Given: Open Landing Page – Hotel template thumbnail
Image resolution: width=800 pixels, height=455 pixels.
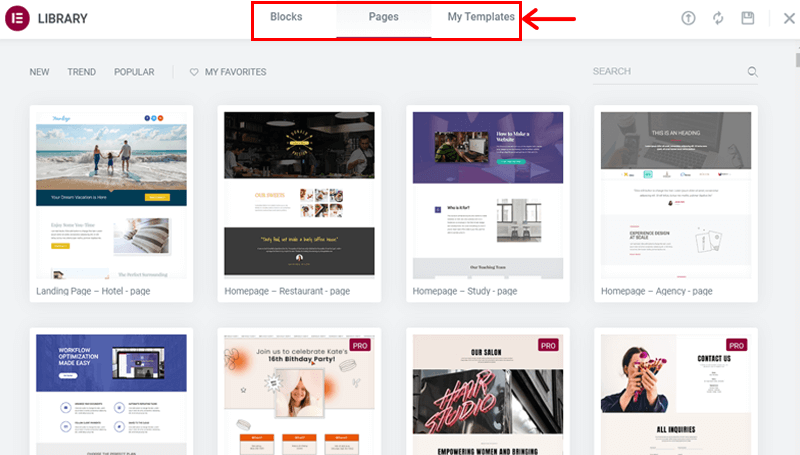Looking at the screenshot, I should pos(111,195).
